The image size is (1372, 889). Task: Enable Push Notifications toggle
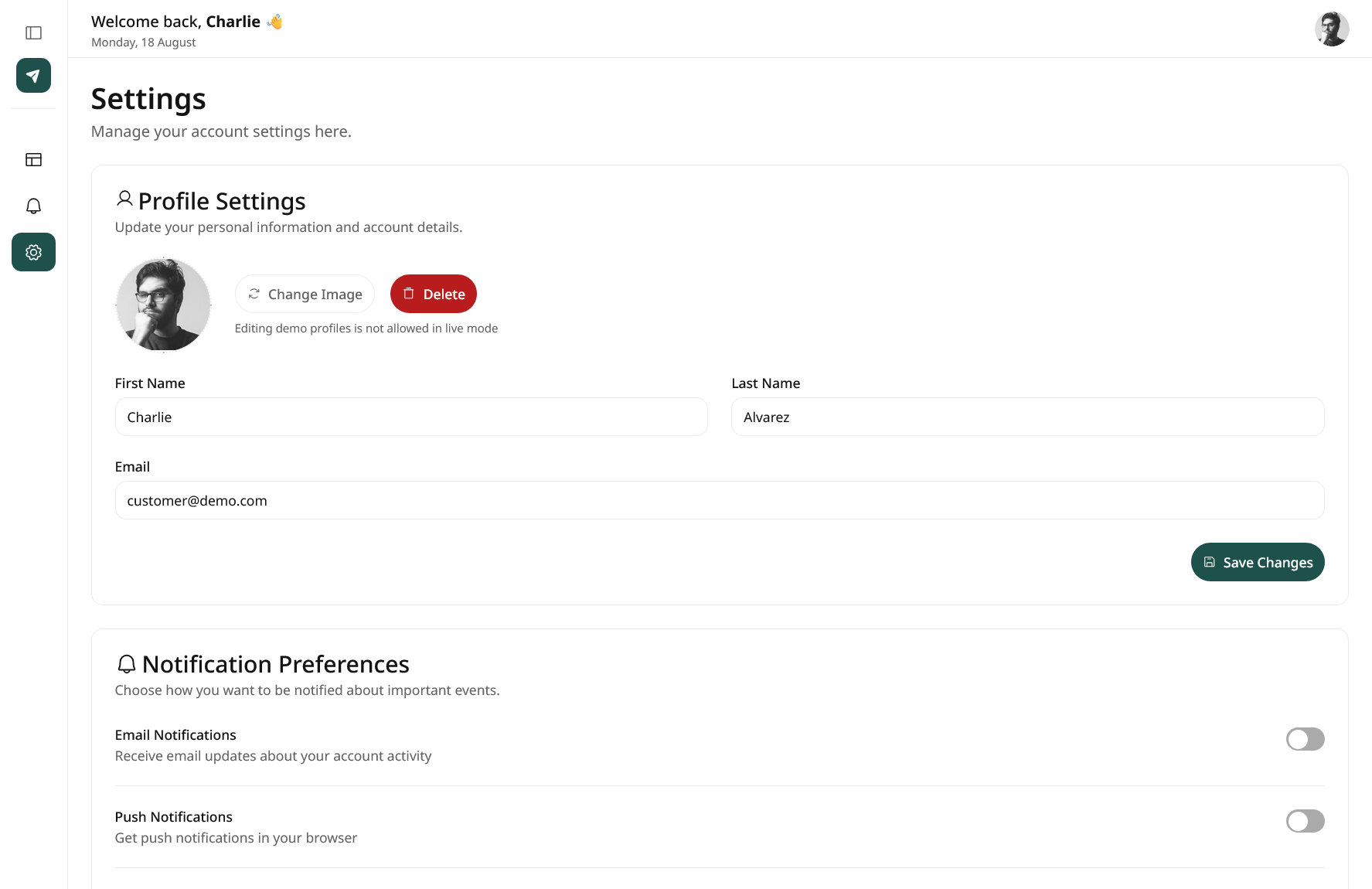point(1305,821)
